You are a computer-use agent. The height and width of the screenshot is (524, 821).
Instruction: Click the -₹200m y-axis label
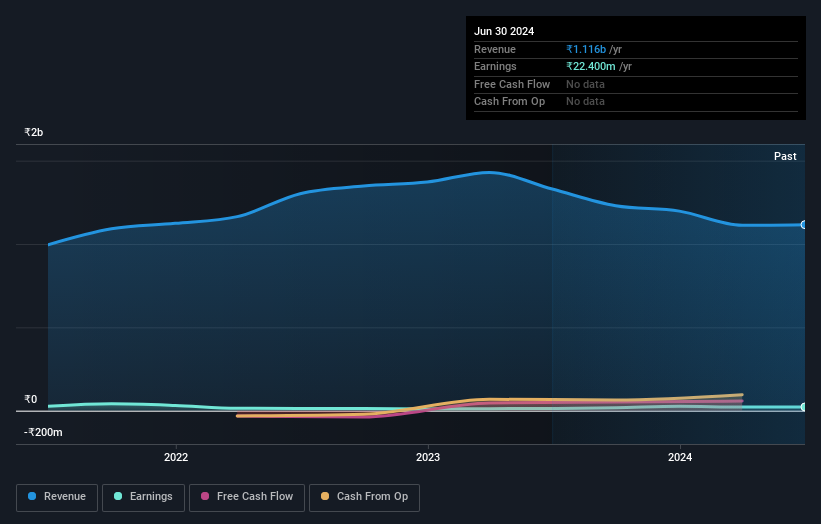(x=43, y=432)
